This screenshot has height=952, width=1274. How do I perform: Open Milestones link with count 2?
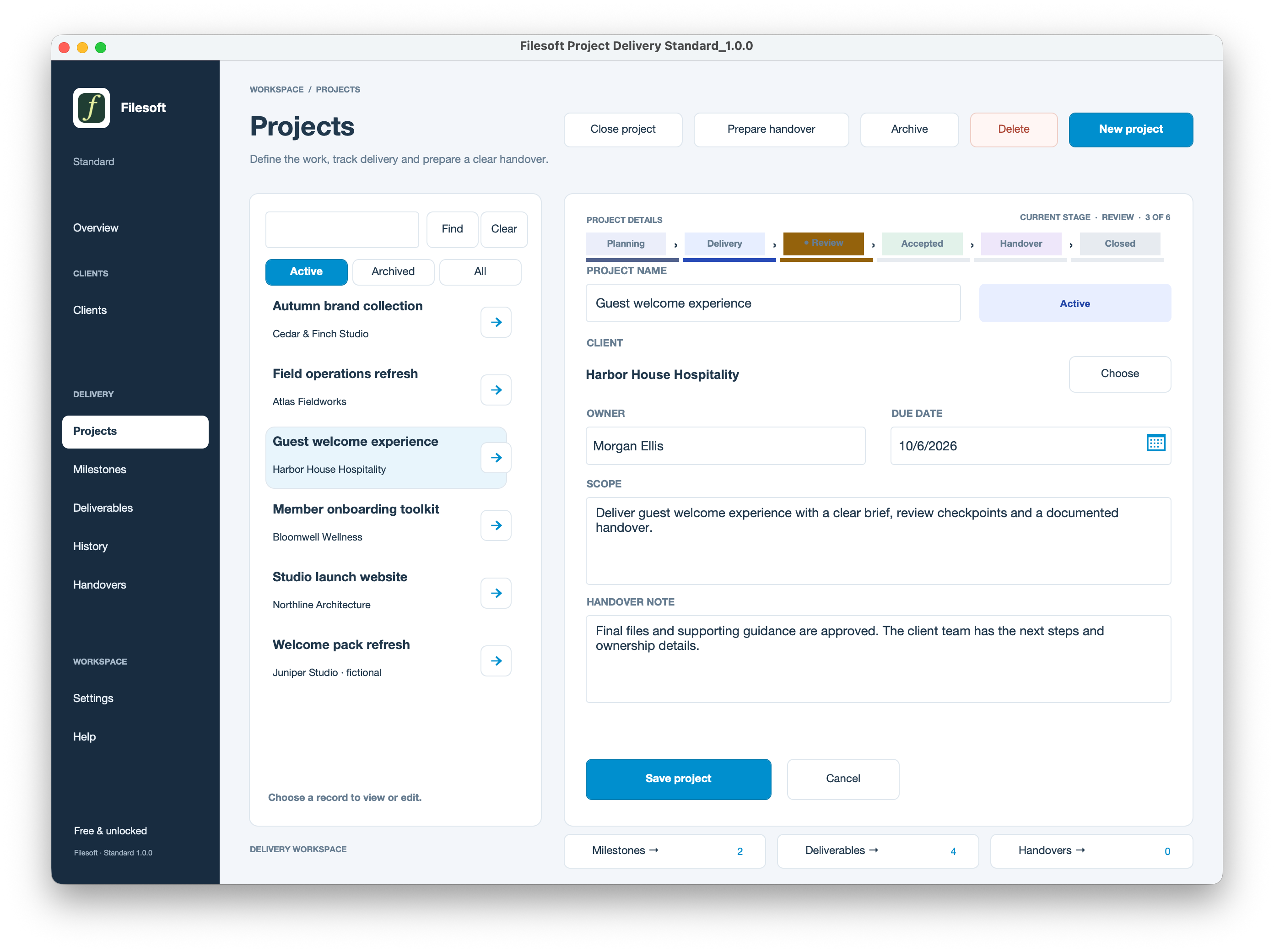tap(664, 851)
